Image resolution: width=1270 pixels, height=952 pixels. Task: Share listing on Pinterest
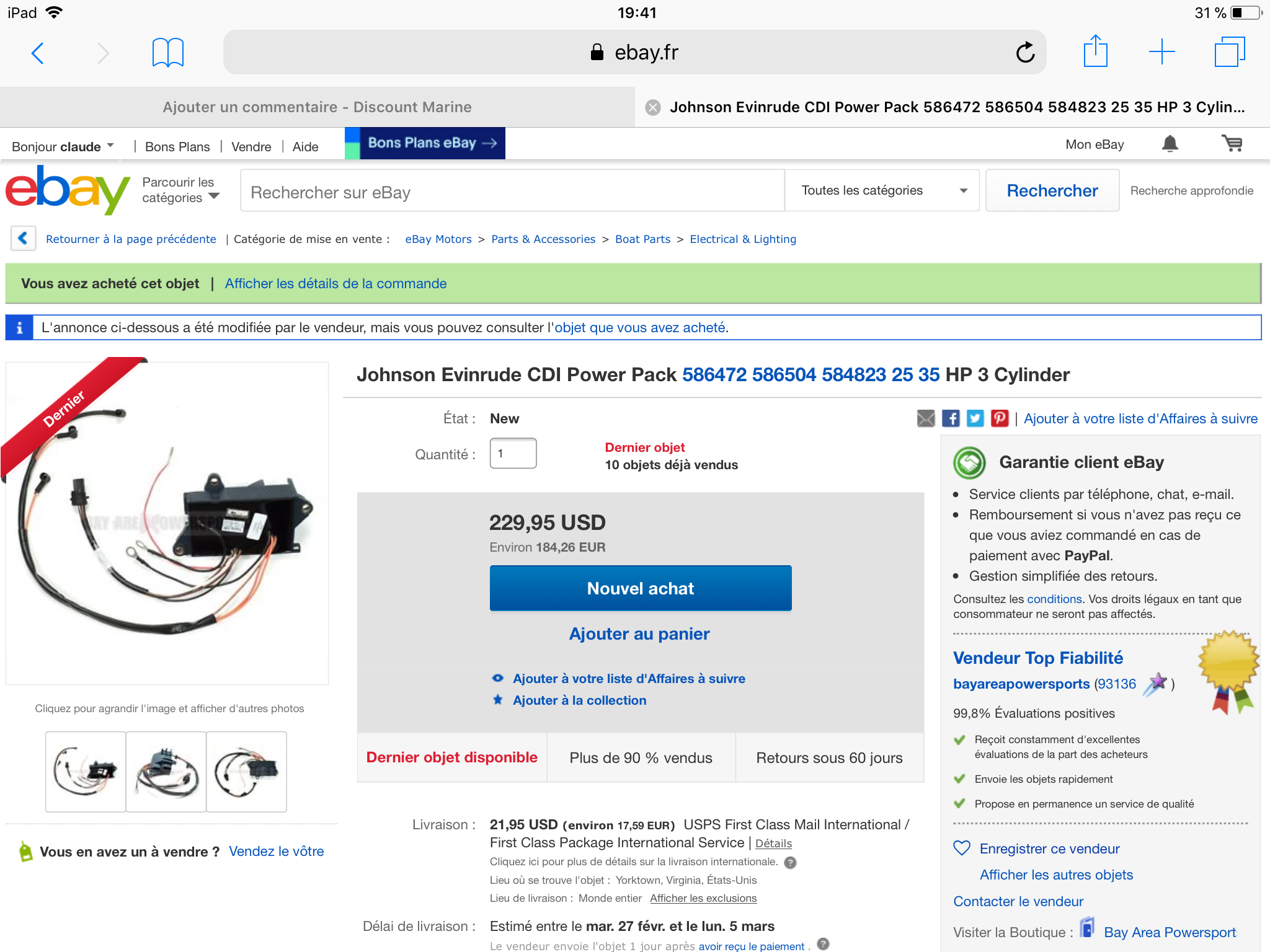point(1000,418)
